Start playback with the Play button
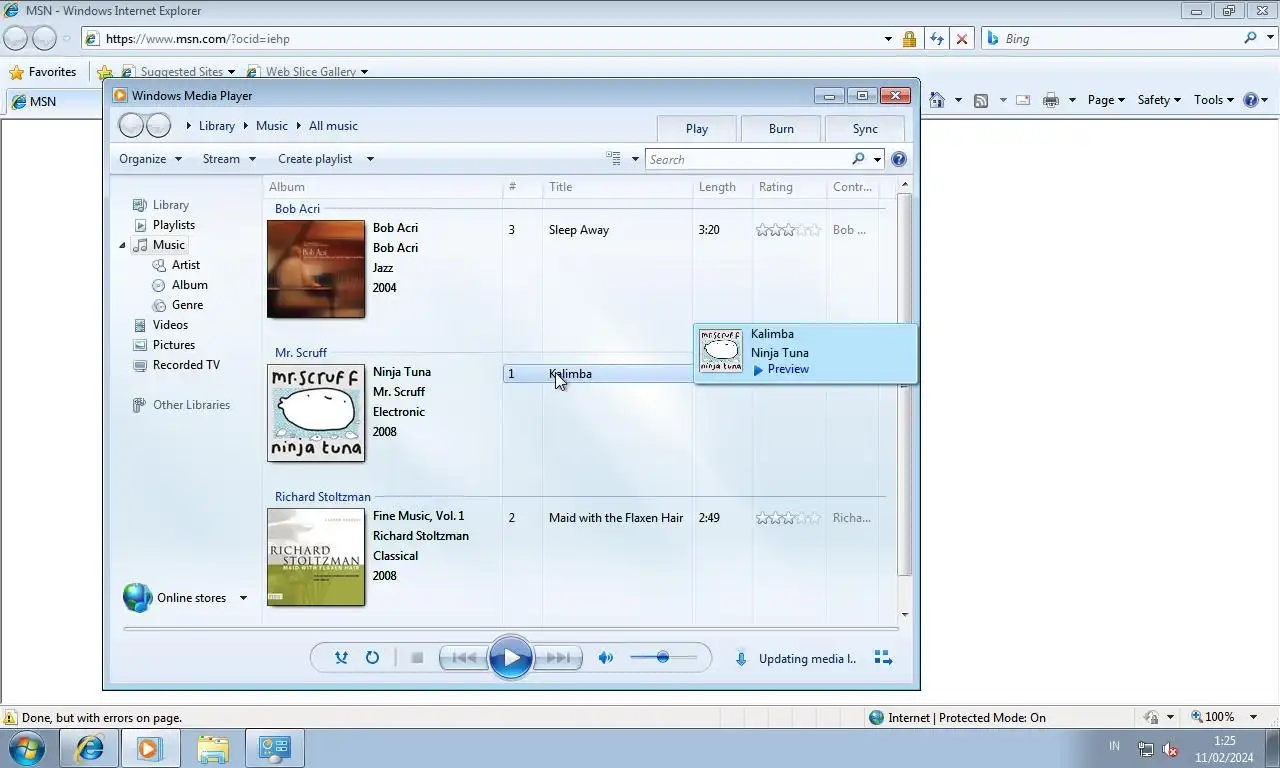The height and width of the screenshot is (768, 1280). 511,658
